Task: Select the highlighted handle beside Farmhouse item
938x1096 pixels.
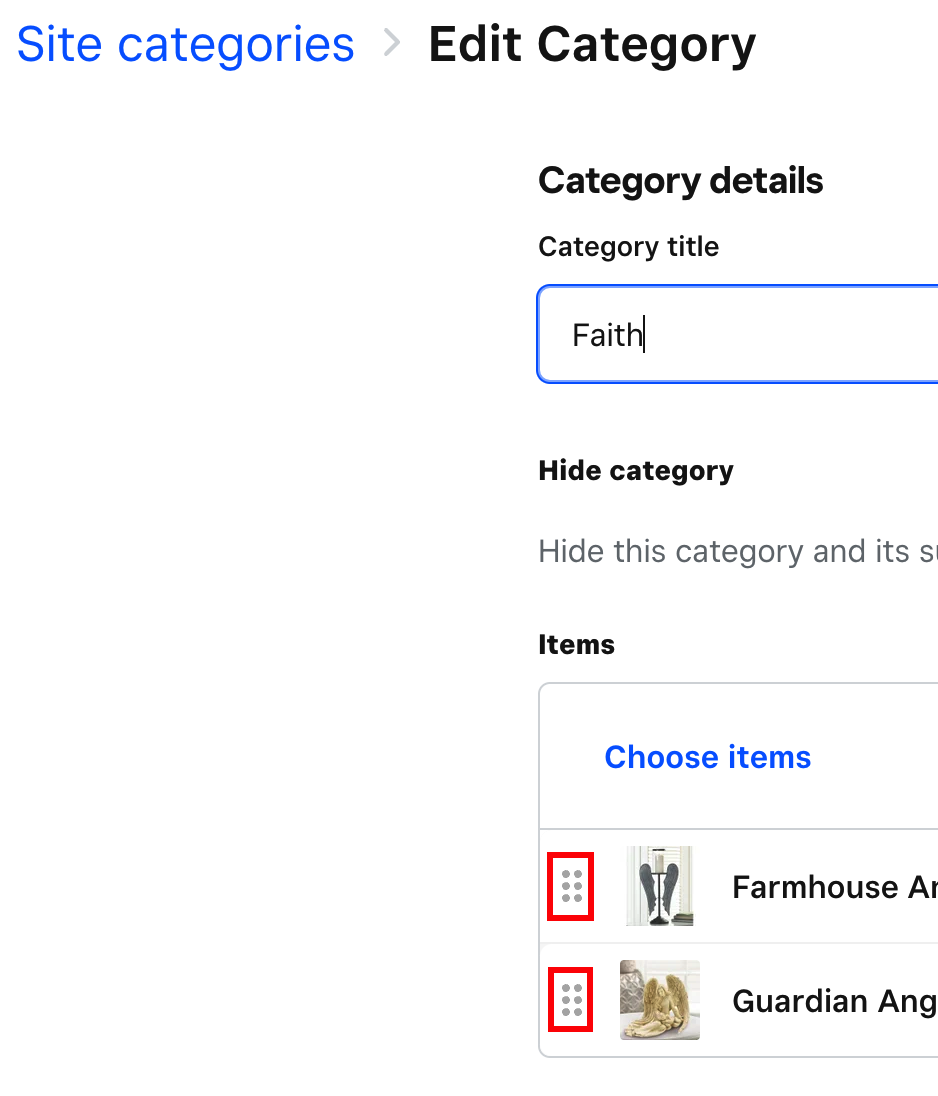Action: 571,886
